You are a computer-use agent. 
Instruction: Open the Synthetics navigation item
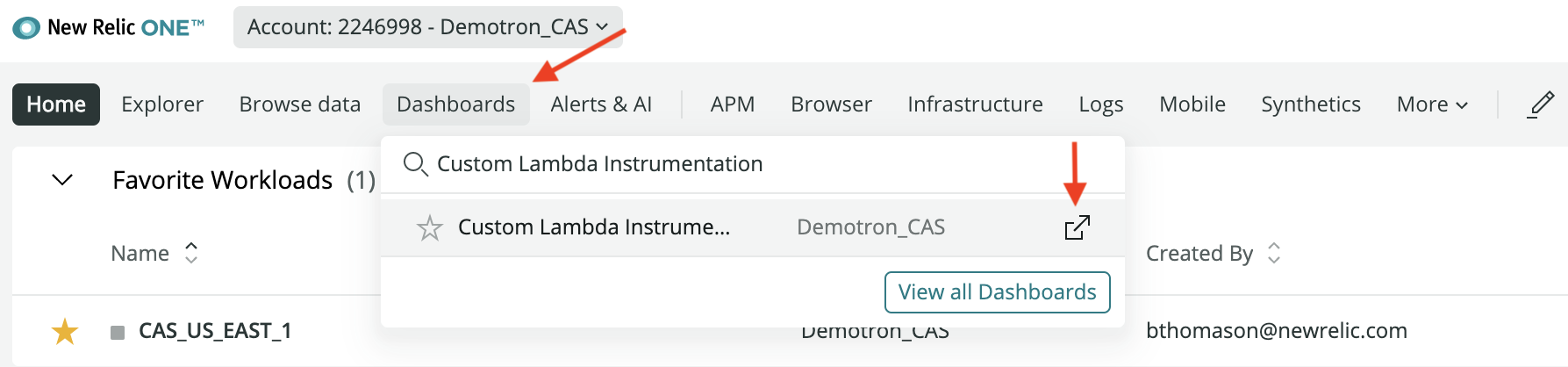pyautogui.click(x=1311, y=104)
